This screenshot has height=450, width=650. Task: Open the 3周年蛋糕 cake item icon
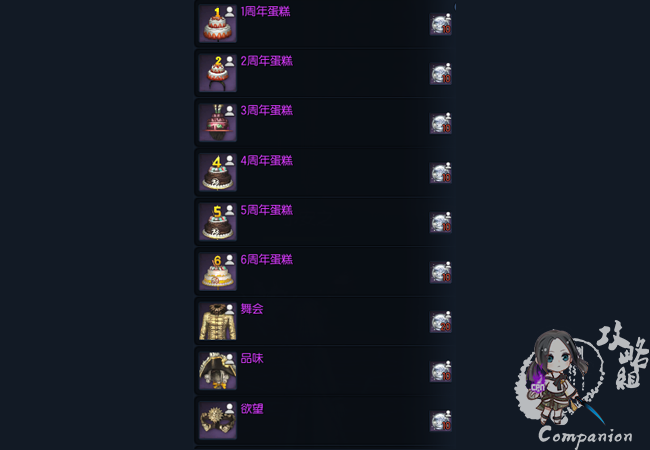pyautogui.click(x=218, y=123)
